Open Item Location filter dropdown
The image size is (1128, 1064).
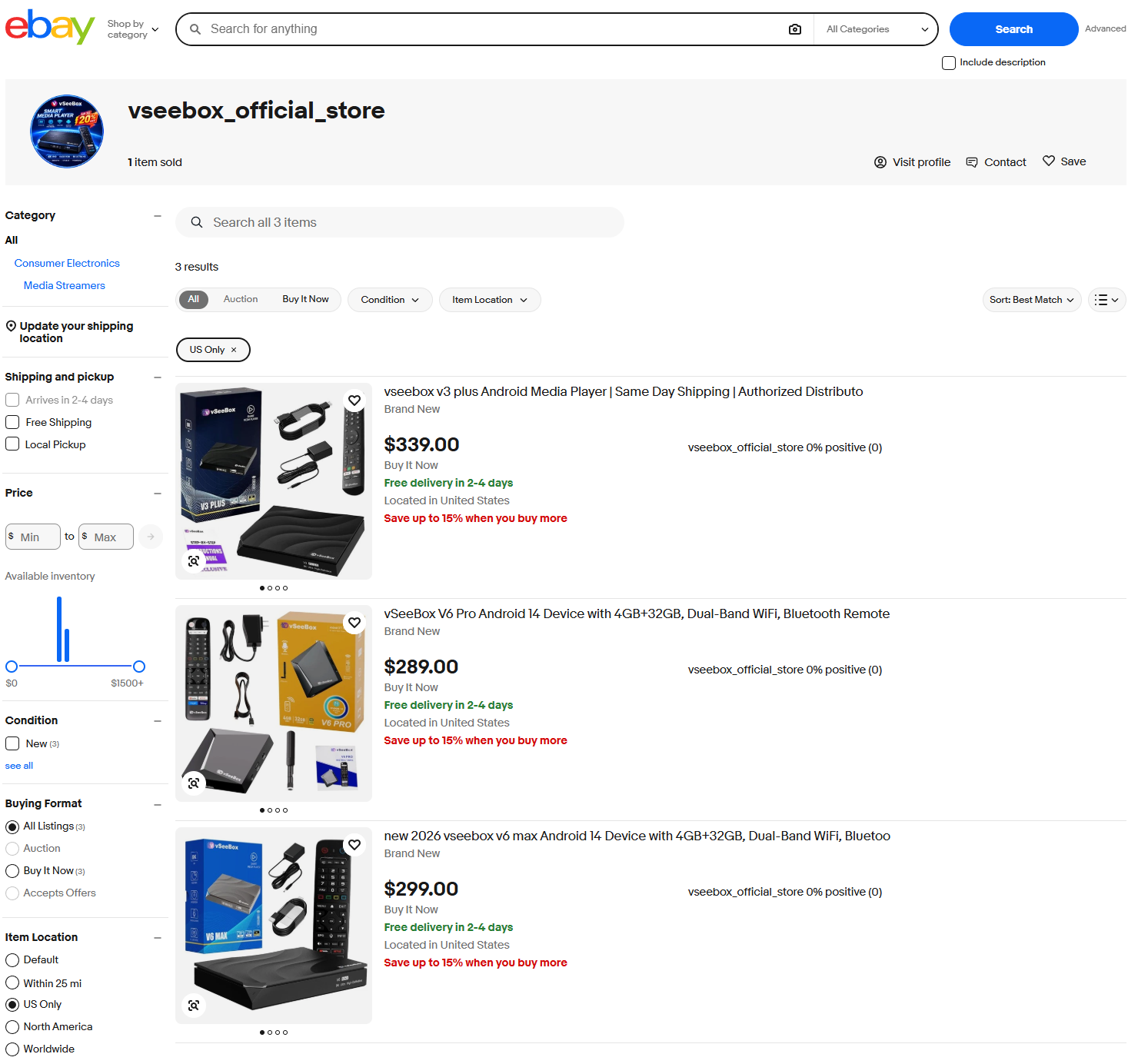point(490,300)
